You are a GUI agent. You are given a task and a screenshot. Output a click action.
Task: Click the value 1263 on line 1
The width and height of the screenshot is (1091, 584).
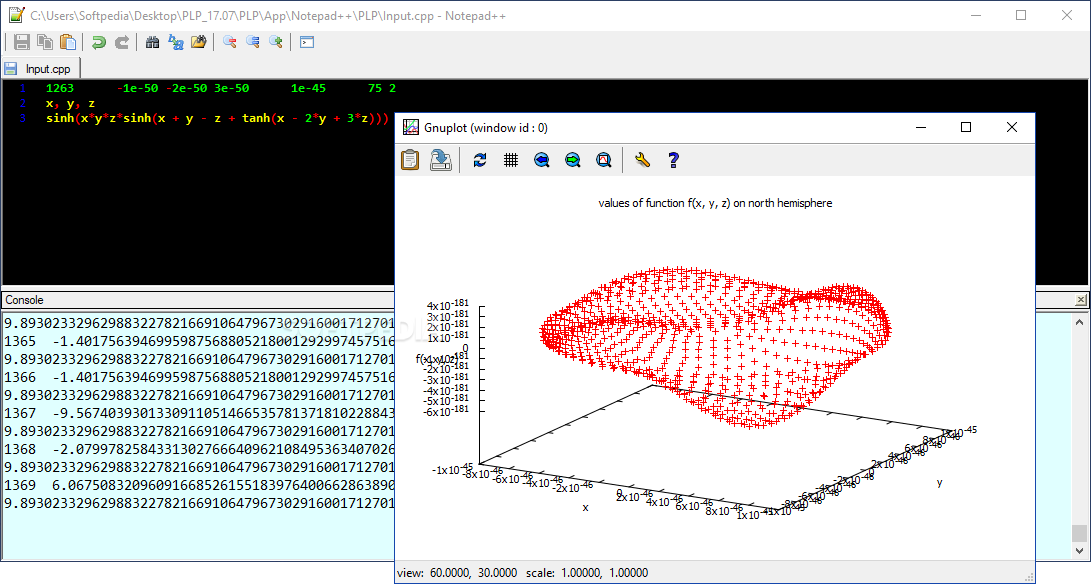60,88
